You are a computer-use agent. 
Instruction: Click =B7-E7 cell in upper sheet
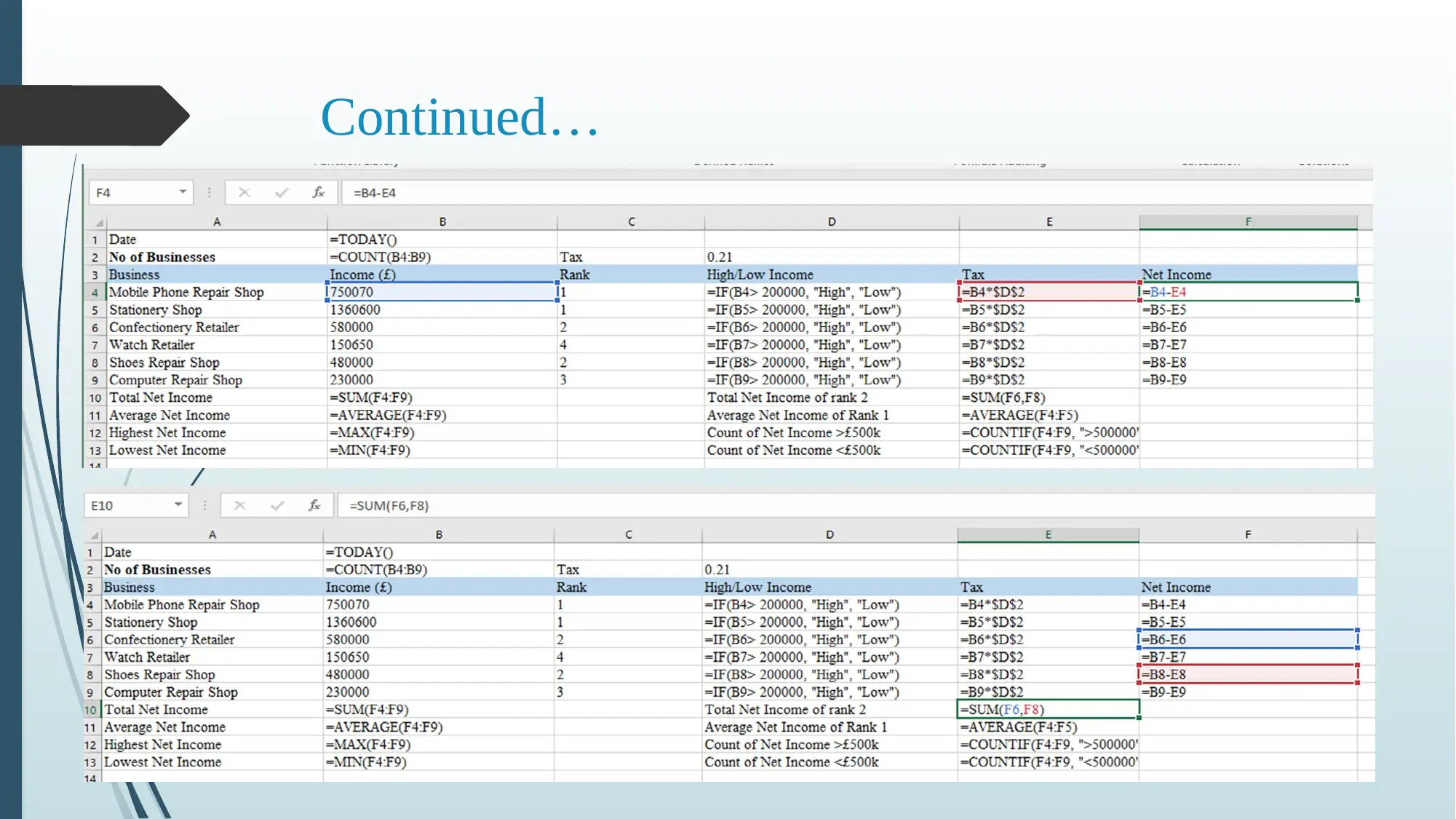click(1249, 344)
